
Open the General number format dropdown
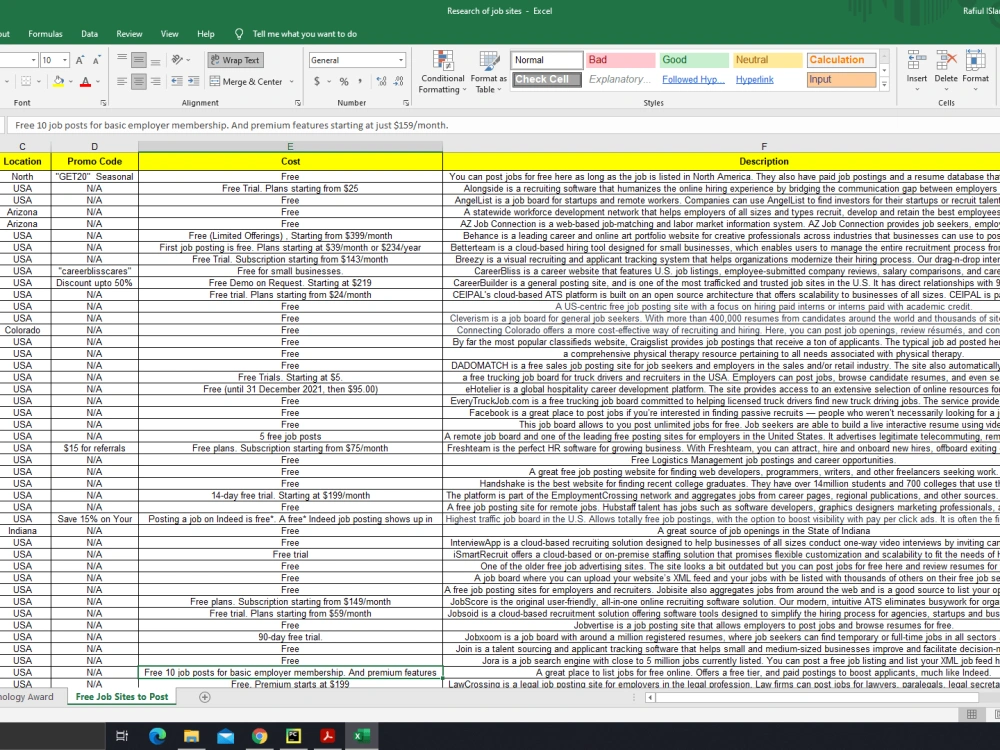[x=401, y=60]
